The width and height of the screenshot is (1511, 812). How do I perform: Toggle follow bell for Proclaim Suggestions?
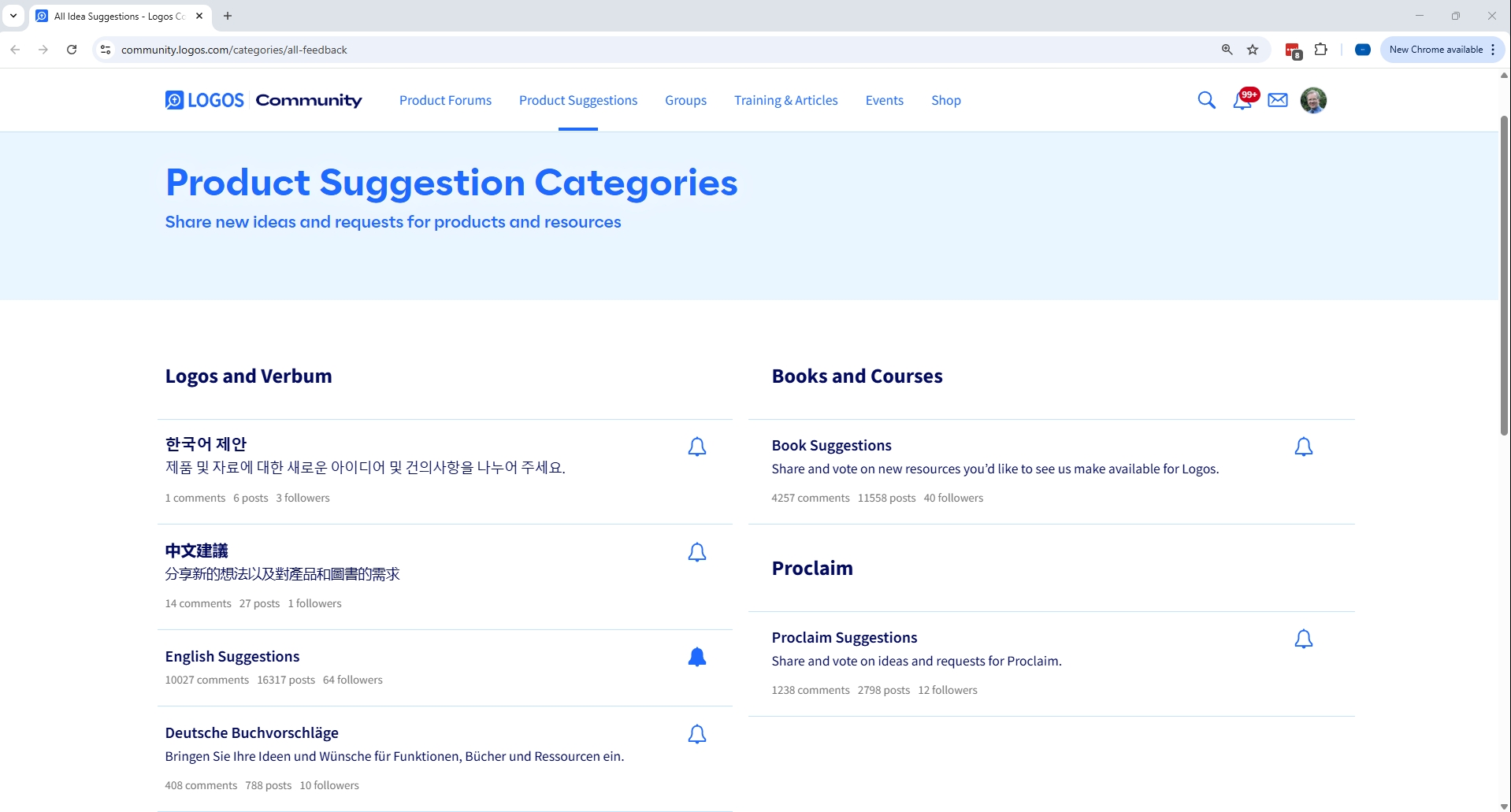click(1304, 639)
